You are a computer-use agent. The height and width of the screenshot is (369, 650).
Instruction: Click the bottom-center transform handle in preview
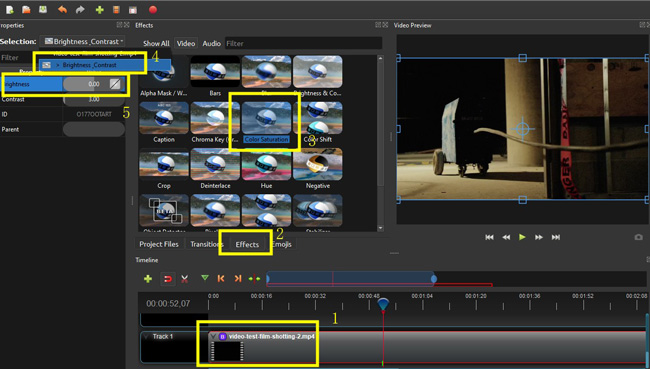point(522,200)
